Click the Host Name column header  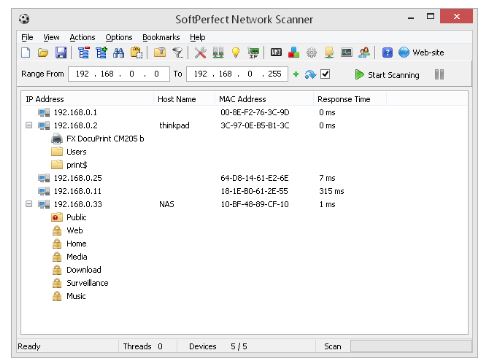184,99
